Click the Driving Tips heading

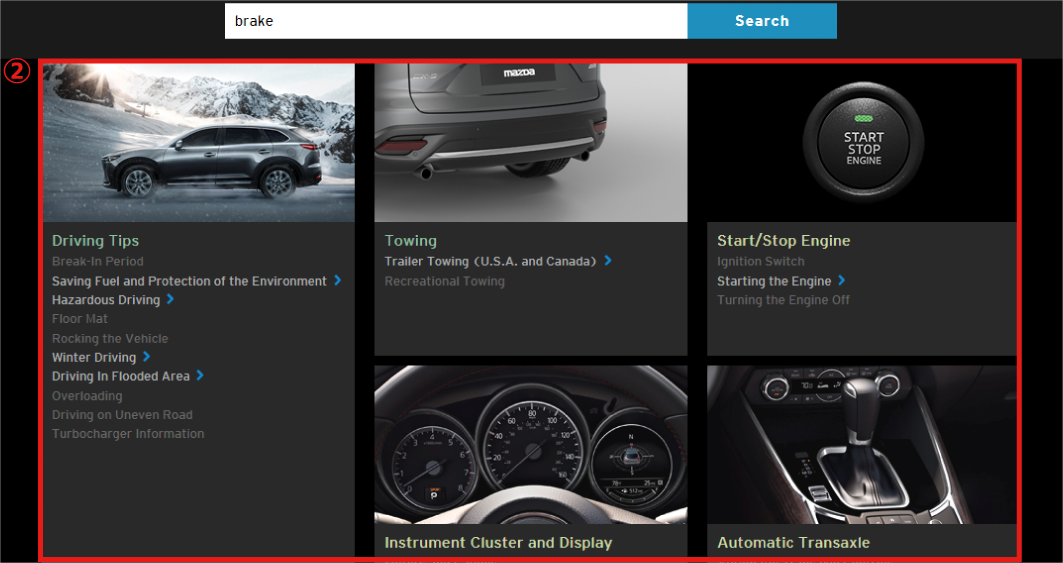pyautogui.click(x=95, y=241)
